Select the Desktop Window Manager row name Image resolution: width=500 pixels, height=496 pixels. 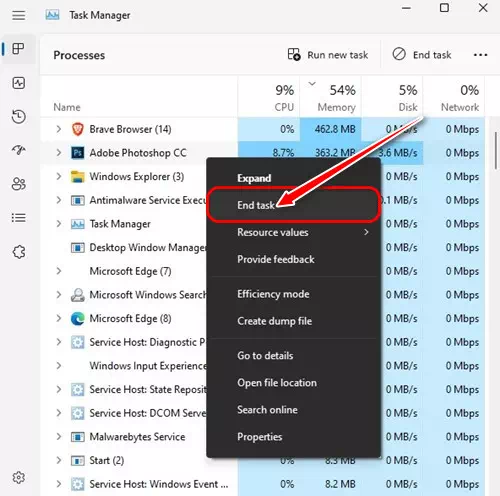point(148,248)
